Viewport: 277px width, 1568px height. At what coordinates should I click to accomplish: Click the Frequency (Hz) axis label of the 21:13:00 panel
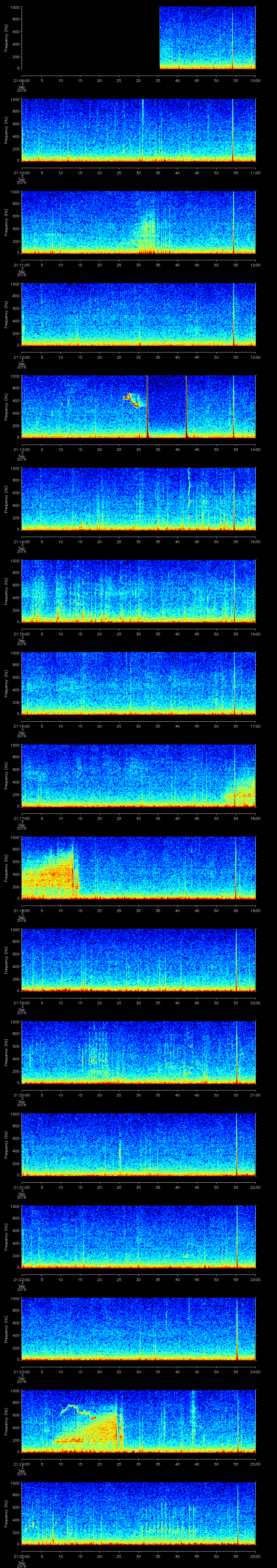click(x=7, y=407)
